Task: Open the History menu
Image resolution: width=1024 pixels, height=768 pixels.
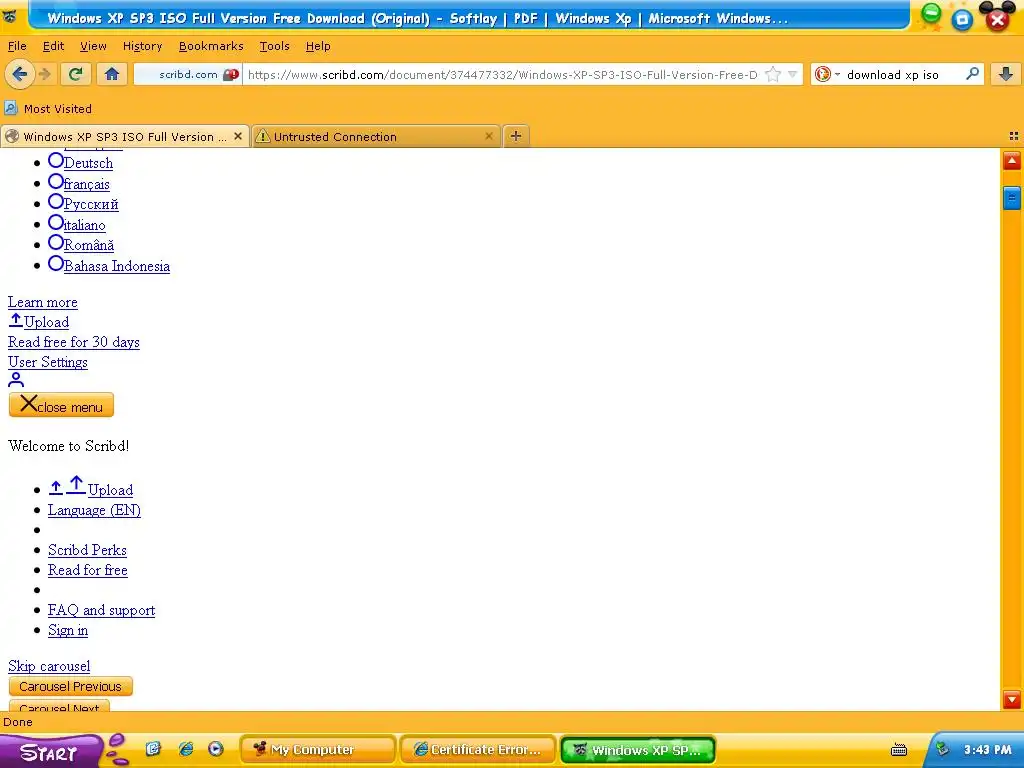Action: pos(142,46)
